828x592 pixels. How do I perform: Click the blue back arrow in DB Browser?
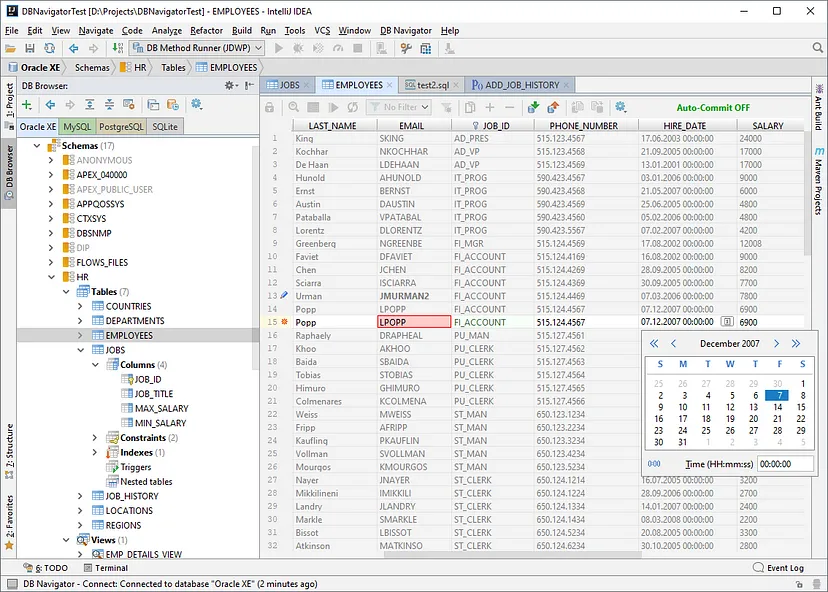tap(50, 105)
